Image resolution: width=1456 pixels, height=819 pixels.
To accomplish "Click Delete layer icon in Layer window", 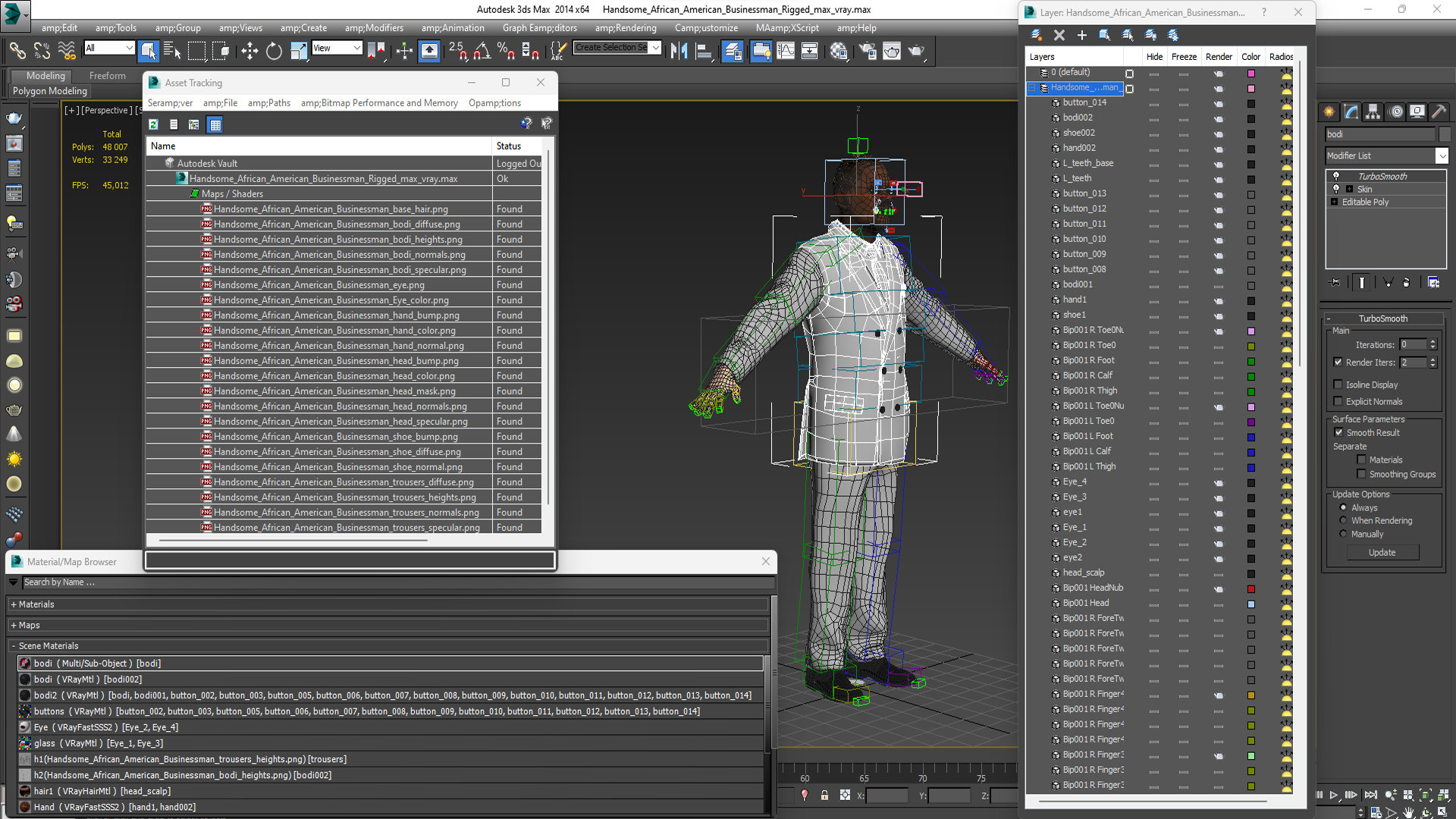I will 1059,35.
